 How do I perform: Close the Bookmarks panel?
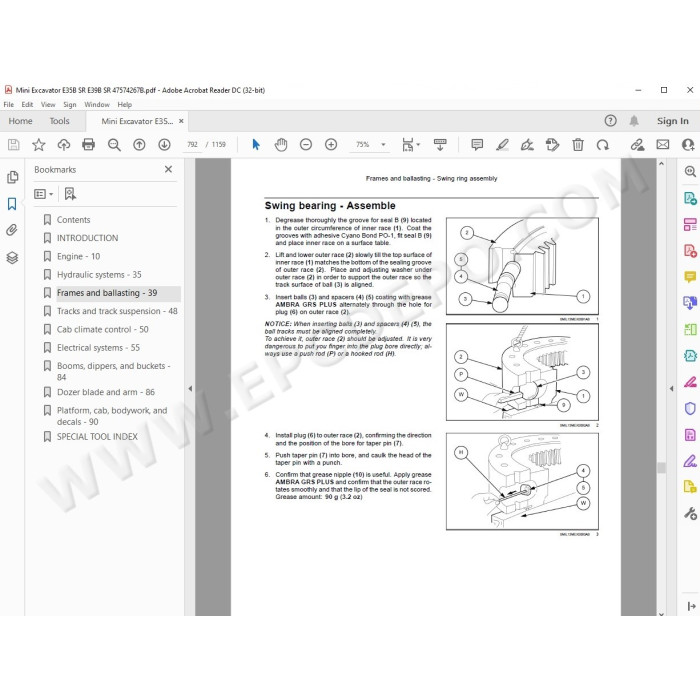[168, 169]
